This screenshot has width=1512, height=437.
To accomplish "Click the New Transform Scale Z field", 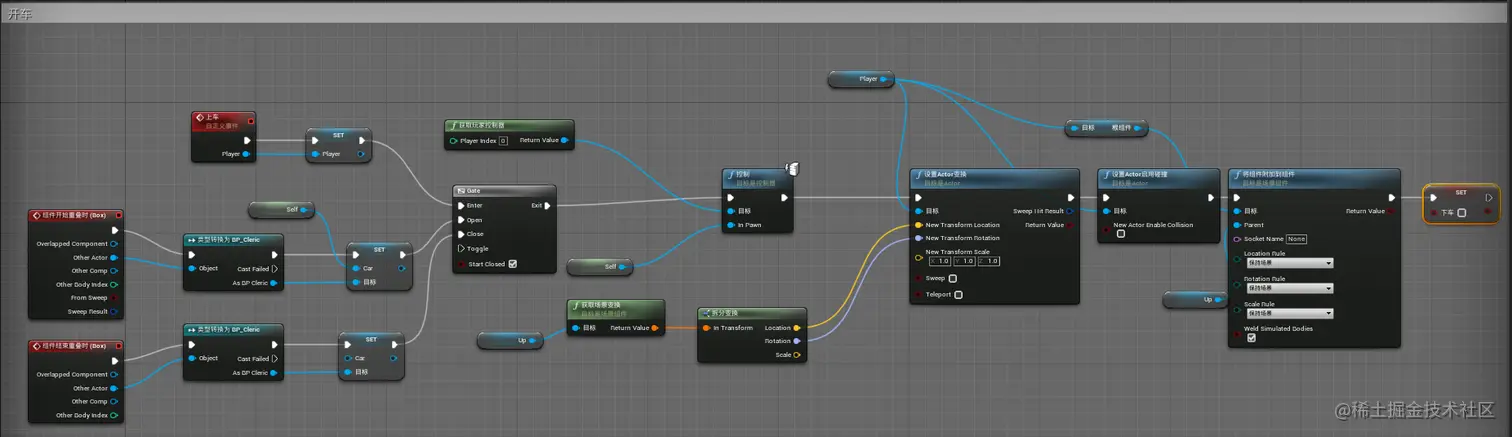I will click(989, 261).
